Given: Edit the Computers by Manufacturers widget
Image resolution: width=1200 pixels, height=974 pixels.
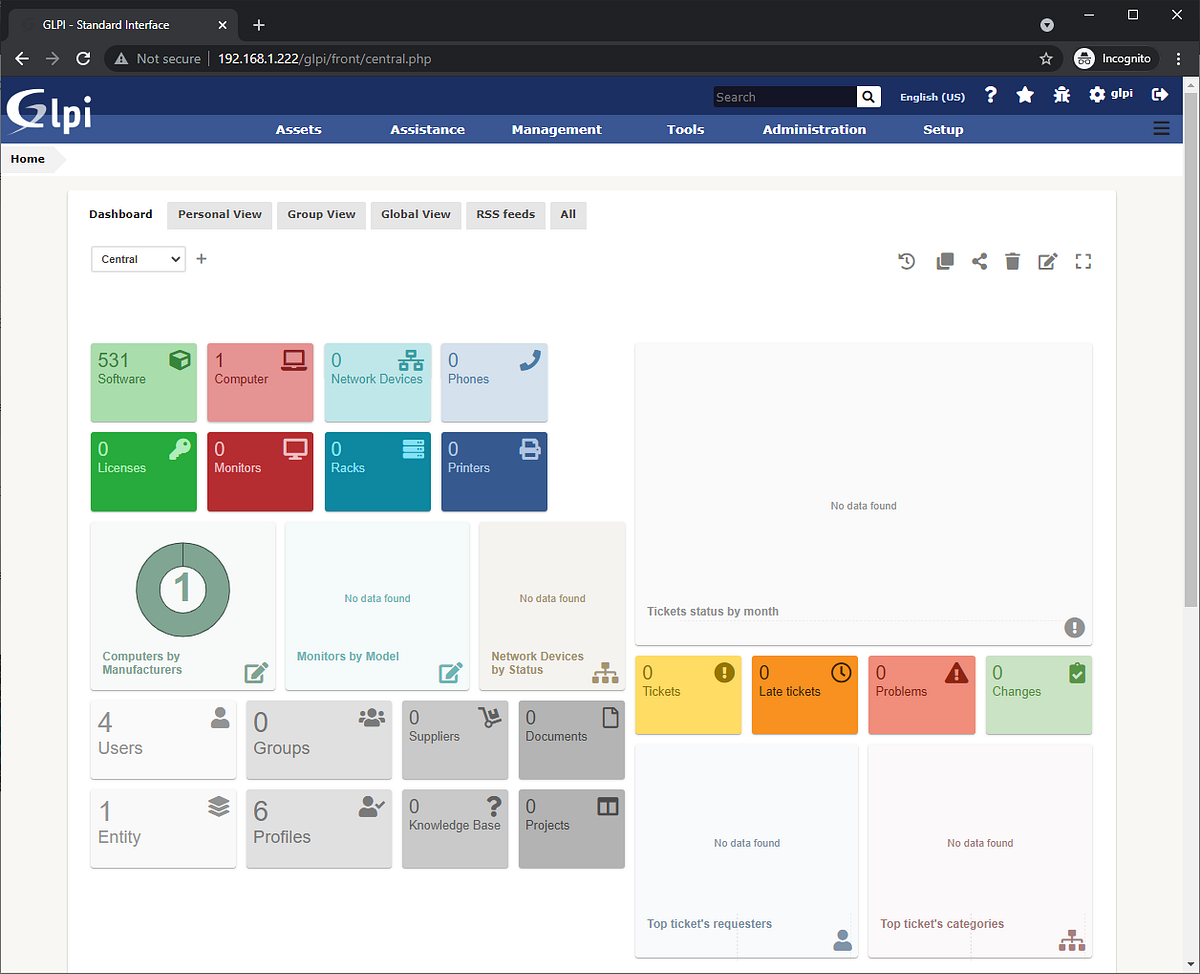Looking at the screenshot, I should click(256, 673).
